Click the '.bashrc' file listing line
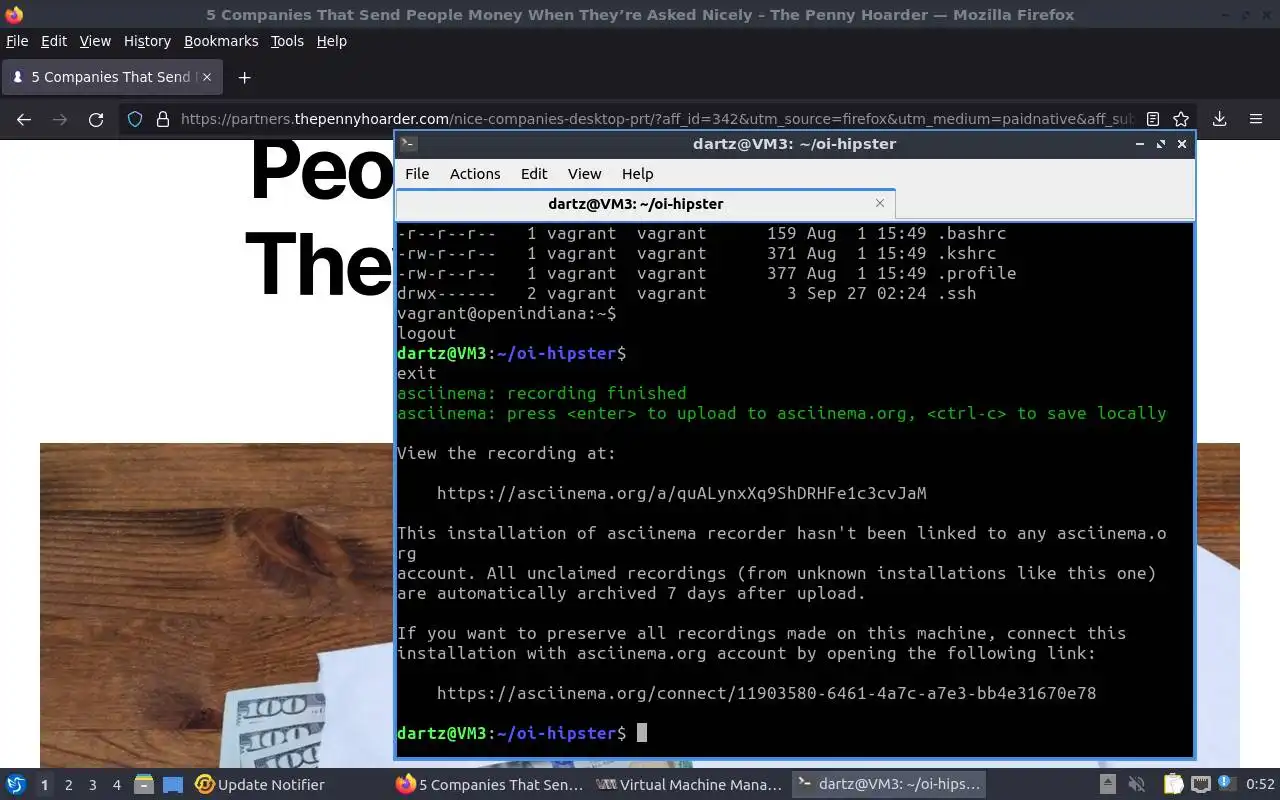The image size is (1280, 800). point(701,233)
